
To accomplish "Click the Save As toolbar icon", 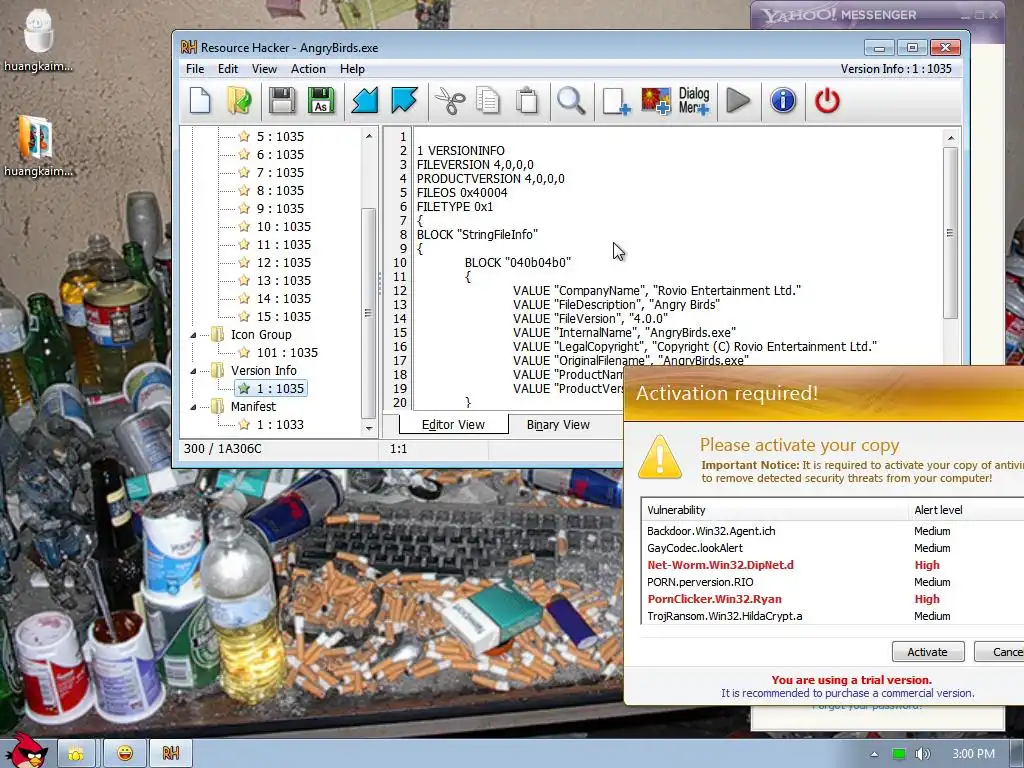I will coord(321,101).
